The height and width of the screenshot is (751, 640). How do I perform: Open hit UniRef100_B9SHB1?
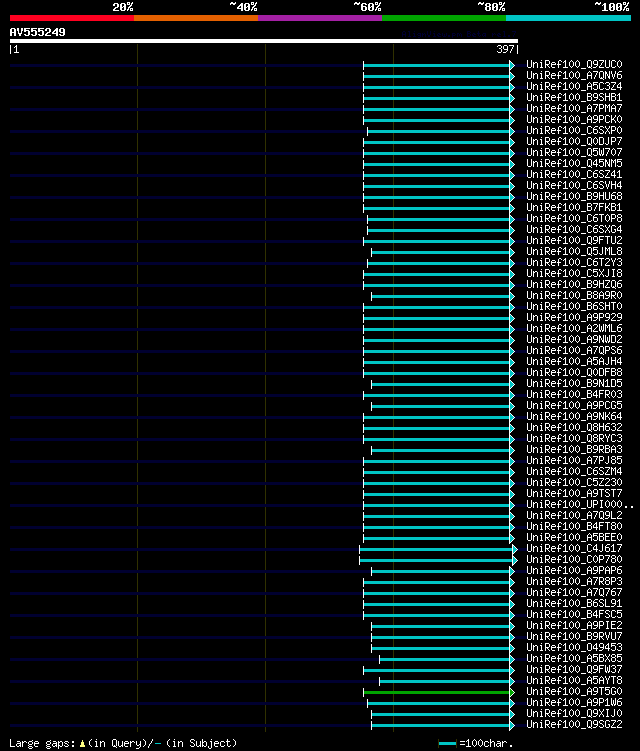pos(574,97)
